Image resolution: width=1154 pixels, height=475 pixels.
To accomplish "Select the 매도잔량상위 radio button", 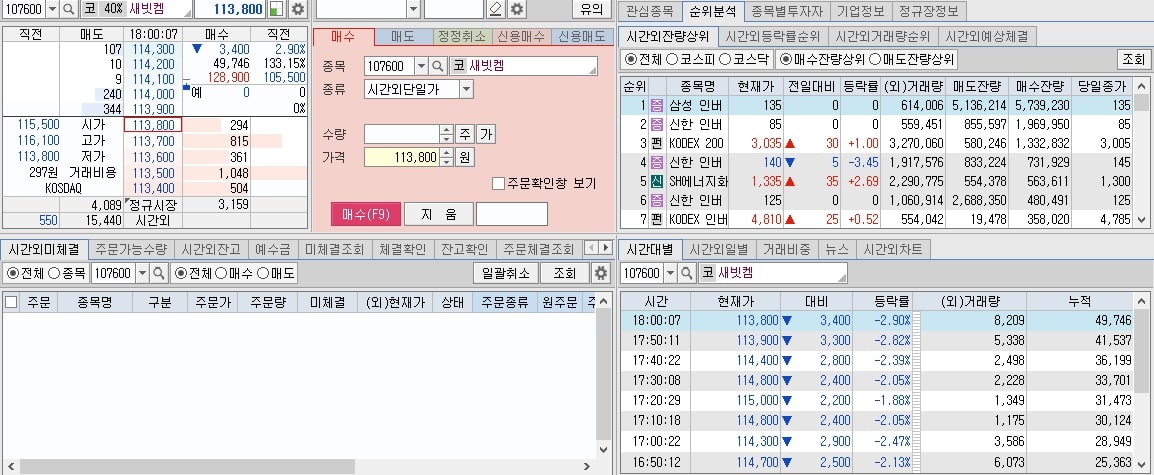I will click(x=875, y=60).
